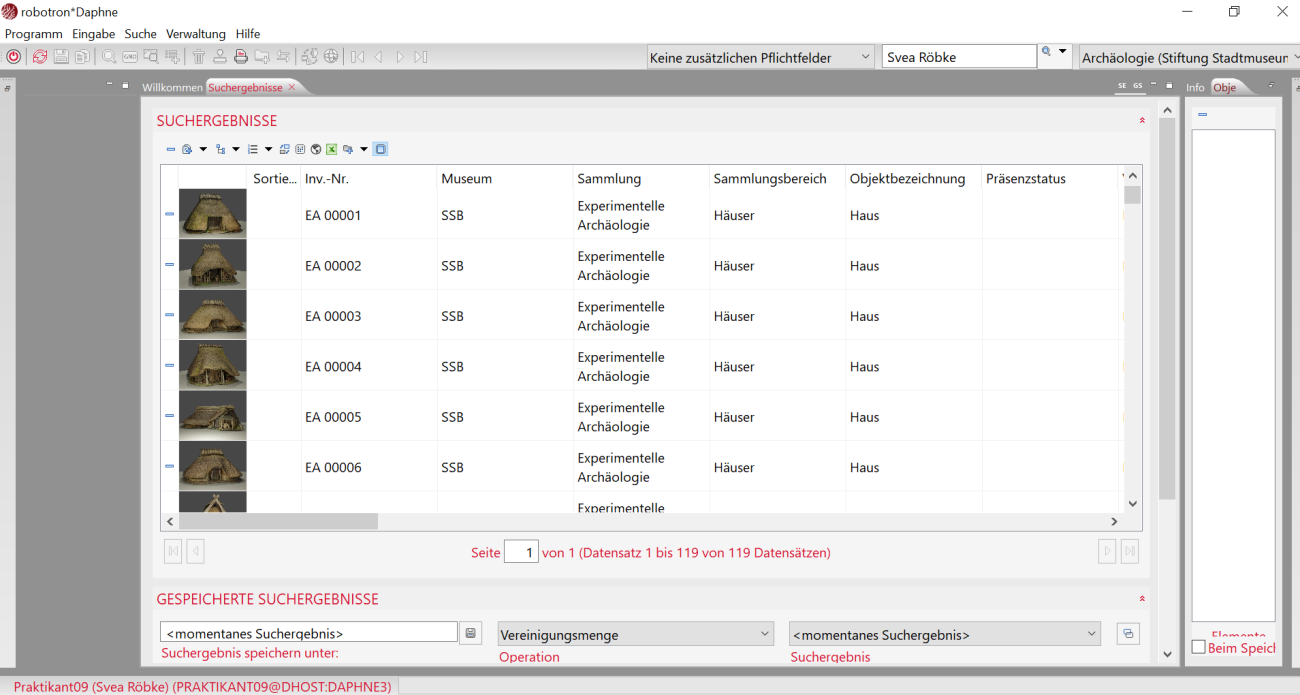The height and width of the screenshot is (695, 1300).
Task: Click the save icon beside Suchergebnis name field
Action: pos(471,633)
